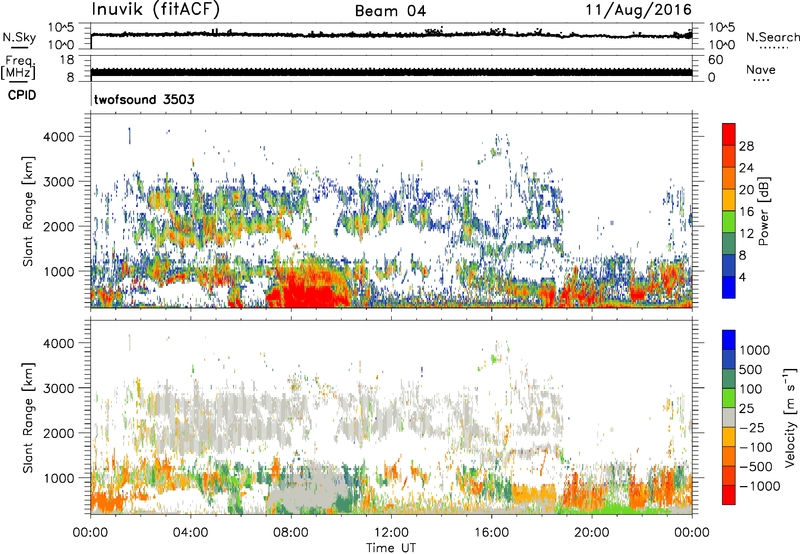Click the 08:00 time axis tick label
800x554 pixels.
click(291, 533)
